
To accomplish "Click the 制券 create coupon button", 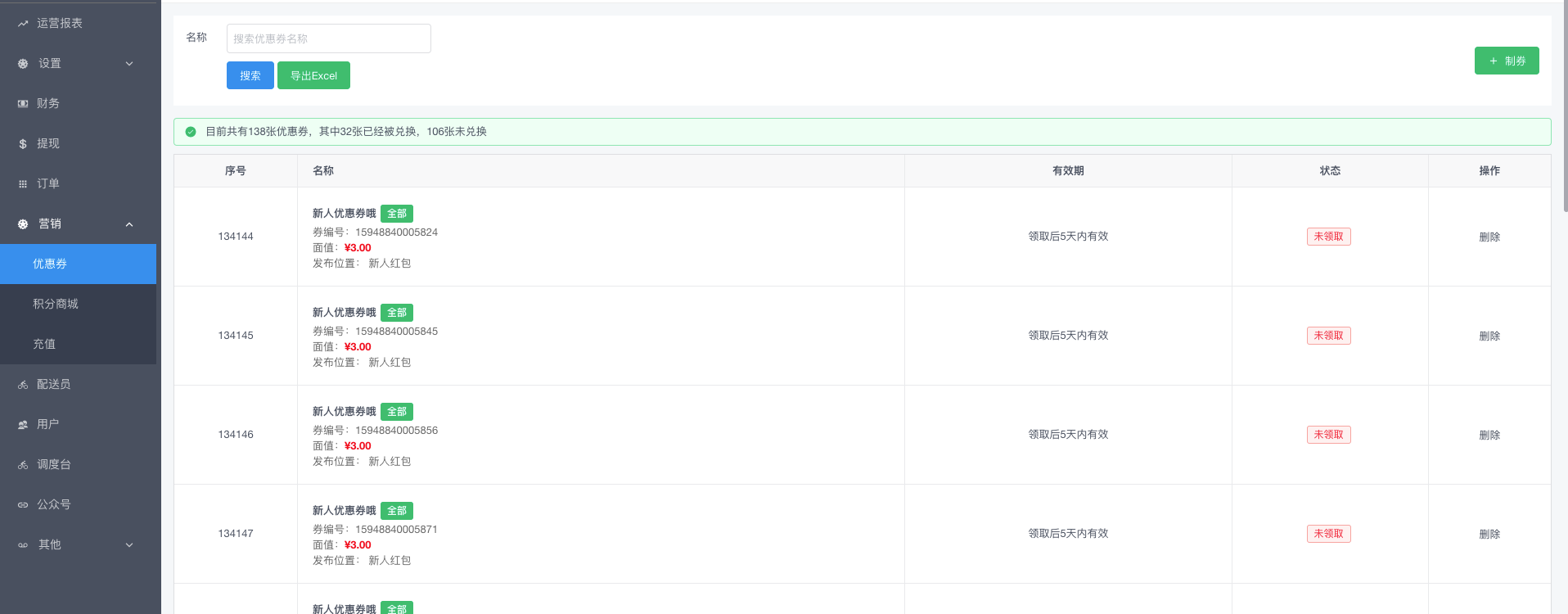I will click(1507, 61).
